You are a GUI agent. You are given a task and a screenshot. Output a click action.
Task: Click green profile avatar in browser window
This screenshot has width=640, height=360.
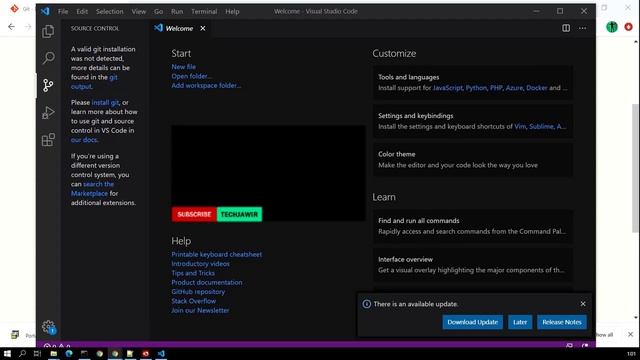point(612,27)
